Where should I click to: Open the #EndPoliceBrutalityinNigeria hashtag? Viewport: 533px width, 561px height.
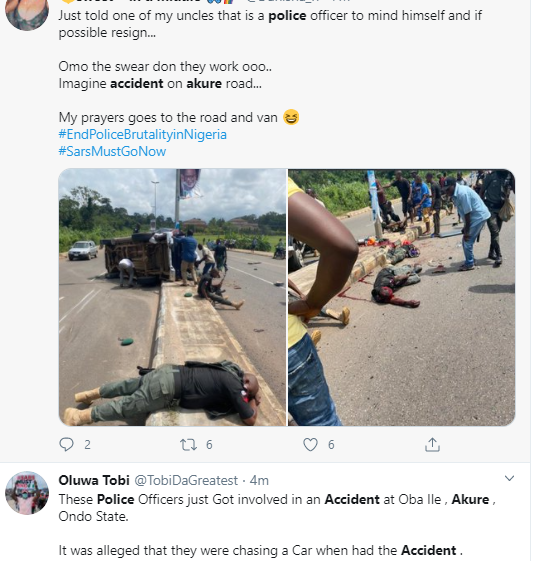(x=142, y=135)
